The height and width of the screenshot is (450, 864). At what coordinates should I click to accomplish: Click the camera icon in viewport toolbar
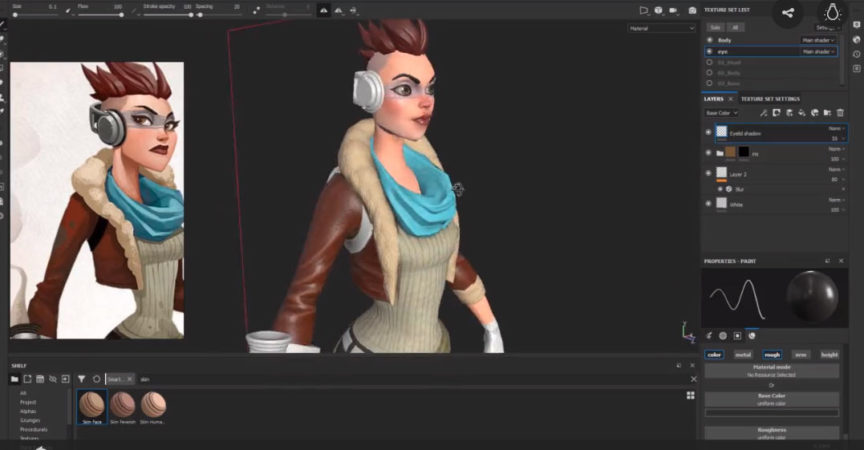pos(692,10)
